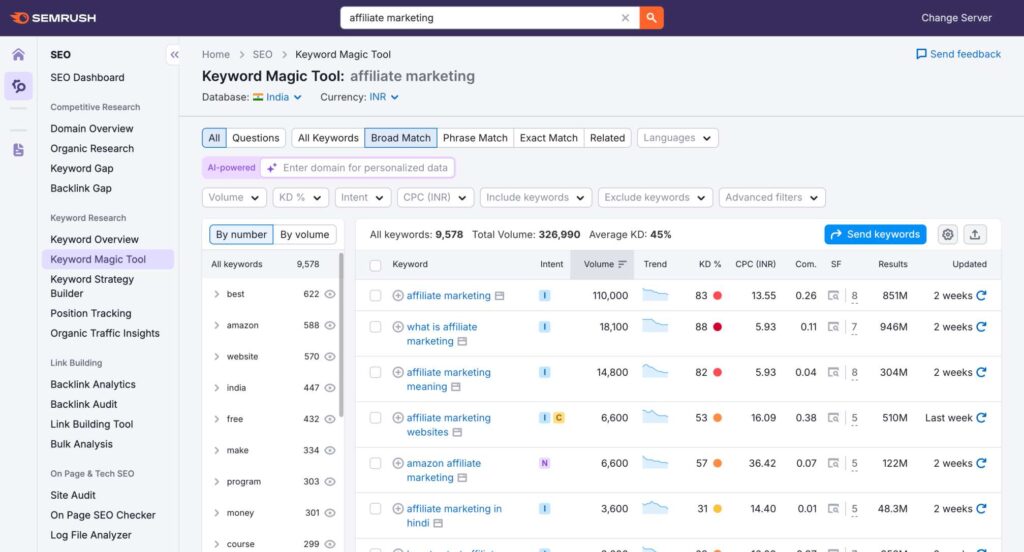
Task: Add amazon affiliate marketing with plus icon
Action: point(398,463)
